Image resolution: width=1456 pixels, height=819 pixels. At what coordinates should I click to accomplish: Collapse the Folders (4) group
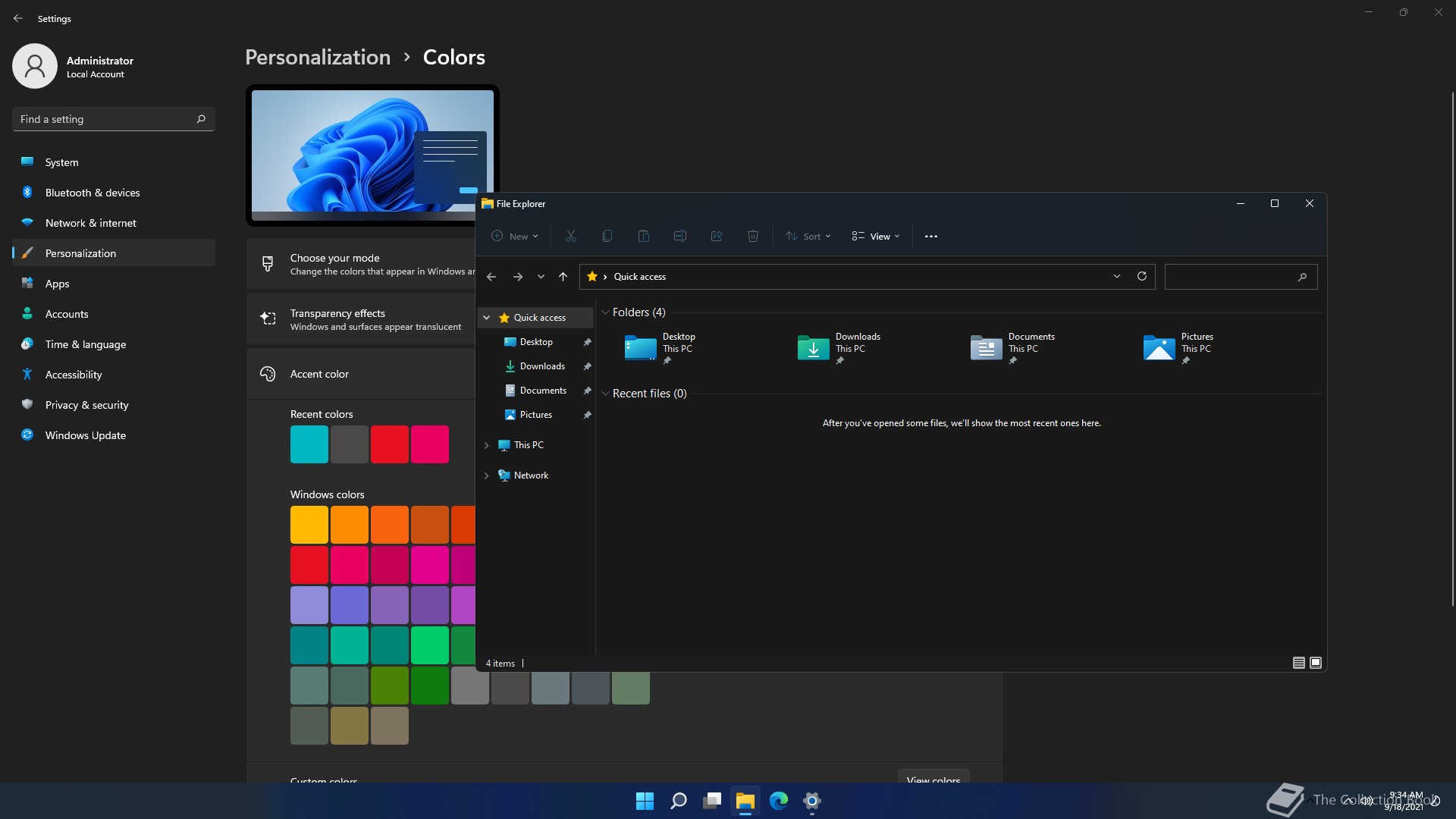[605, 312]
